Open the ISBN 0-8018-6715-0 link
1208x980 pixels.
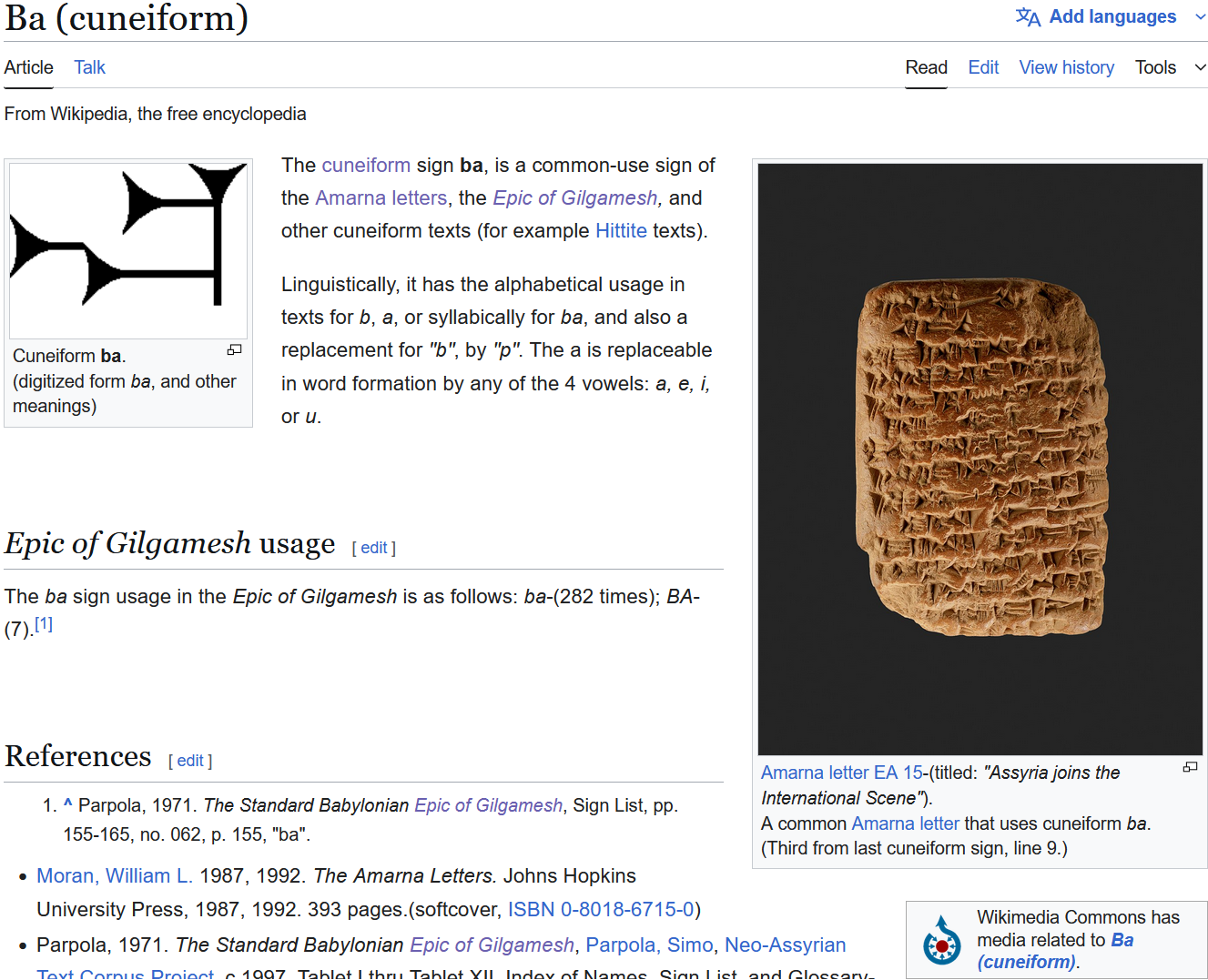[x=601, y=909]
